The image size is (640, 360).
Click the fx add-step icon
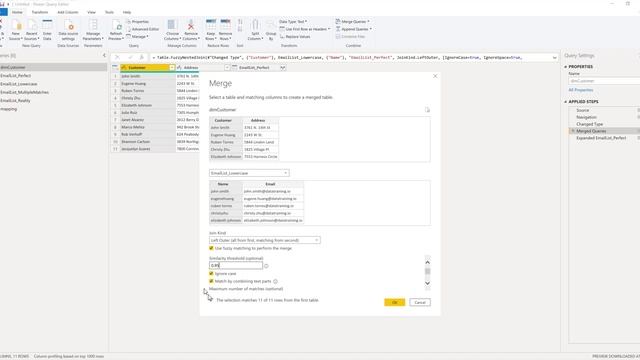point(142,58)
